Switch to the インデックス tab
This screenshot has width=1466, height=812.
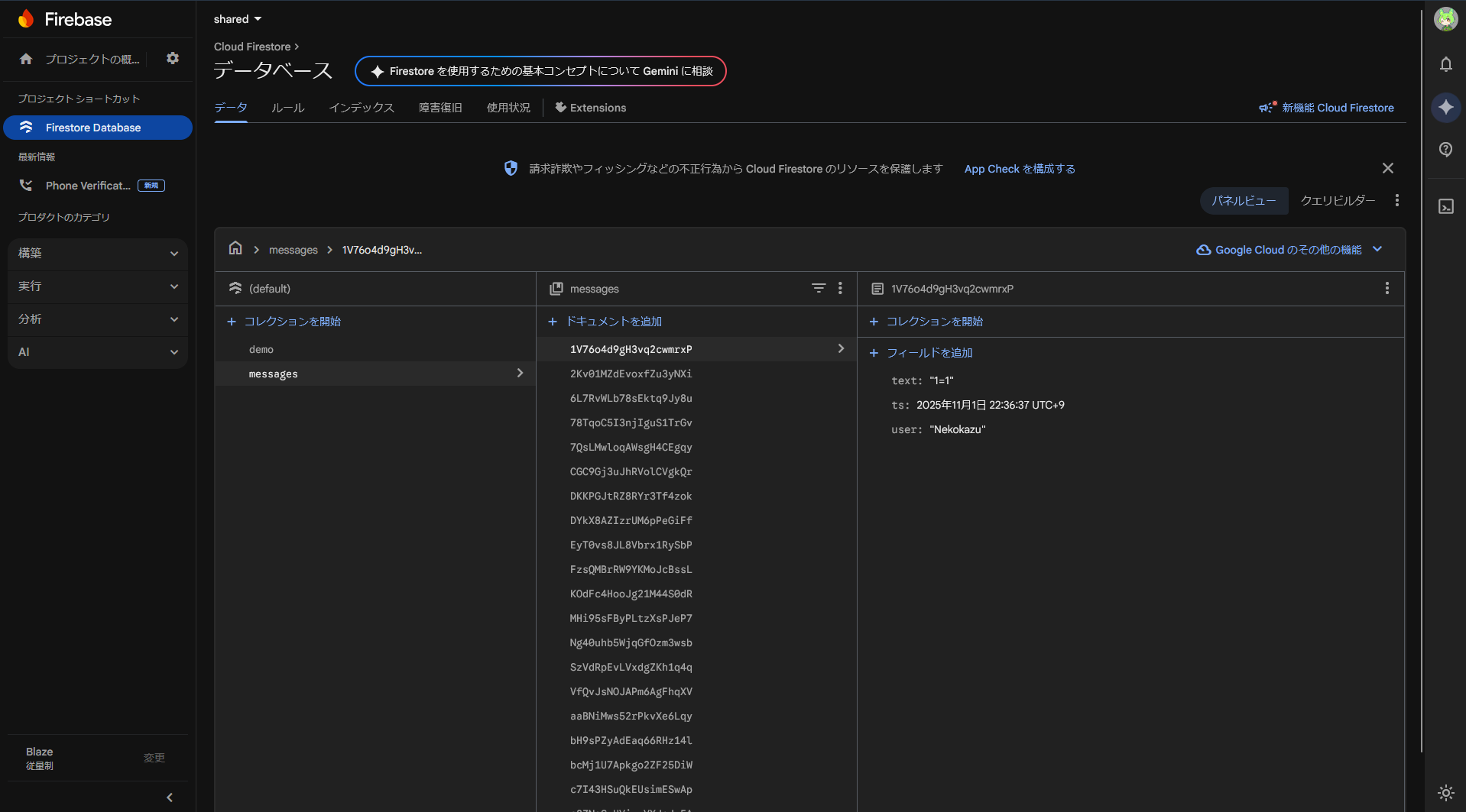[362, 108]
